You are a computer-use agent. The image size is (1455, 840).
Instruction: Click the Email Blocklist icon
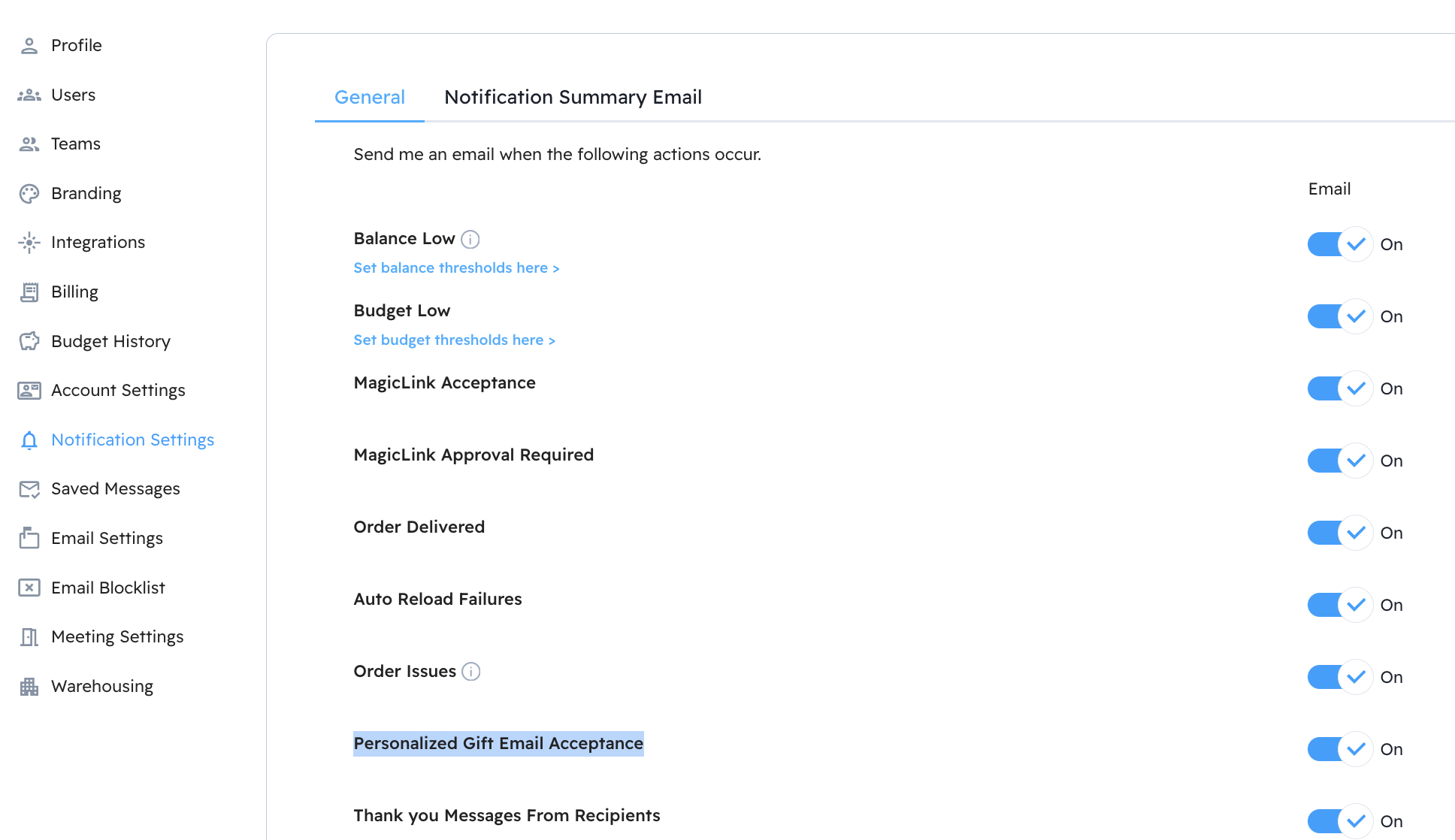tap(29, 588)
